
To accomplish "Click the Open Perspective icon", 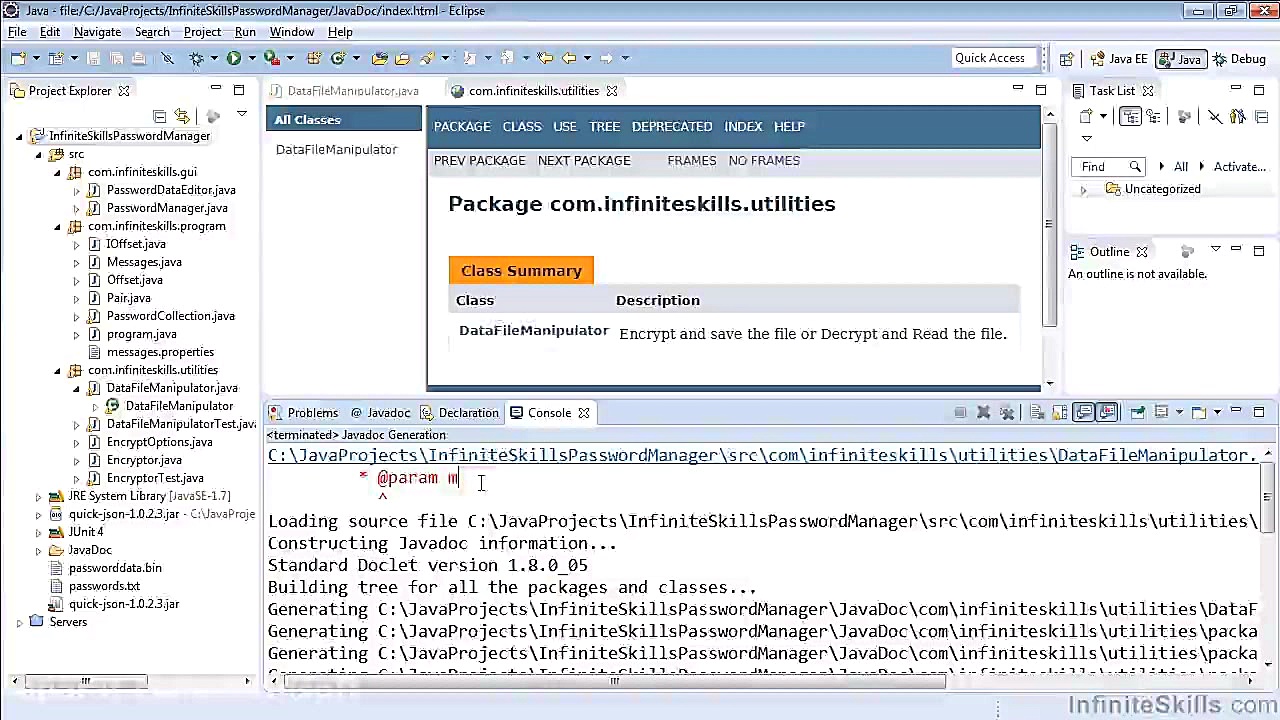I will pos(1066,59).
